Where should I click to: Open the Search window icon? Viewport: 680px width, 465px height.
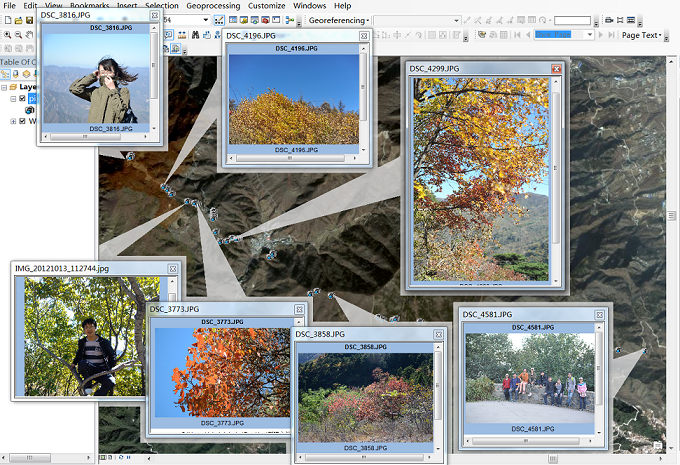[x=255, y=20]
